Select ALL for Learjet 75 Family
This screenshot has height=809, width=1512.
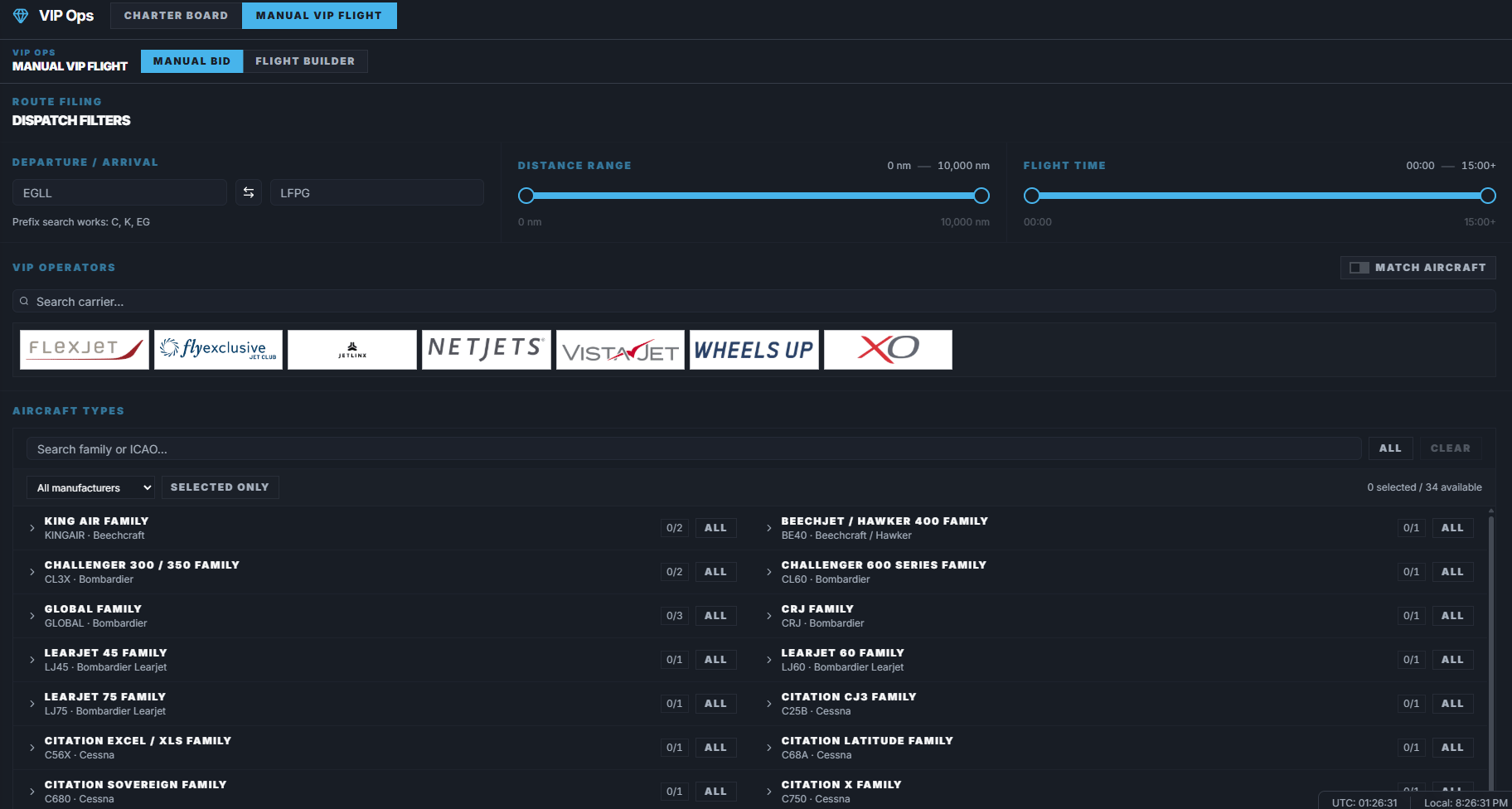pos(715,704)
